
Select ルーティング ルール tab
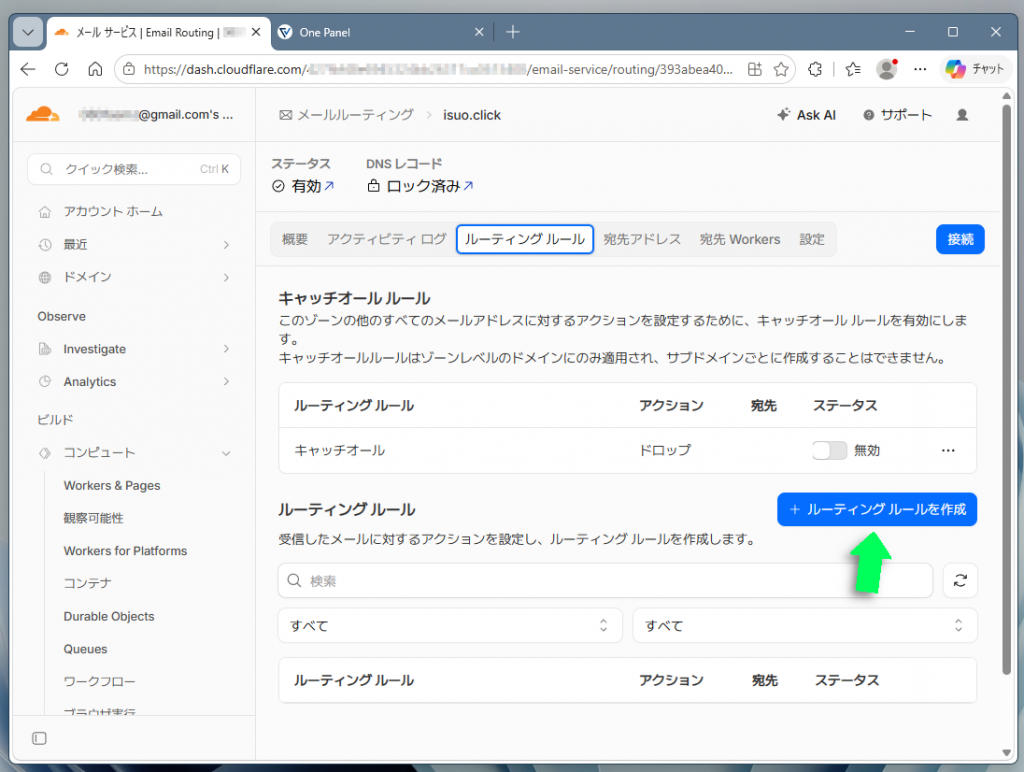(524, 239)
